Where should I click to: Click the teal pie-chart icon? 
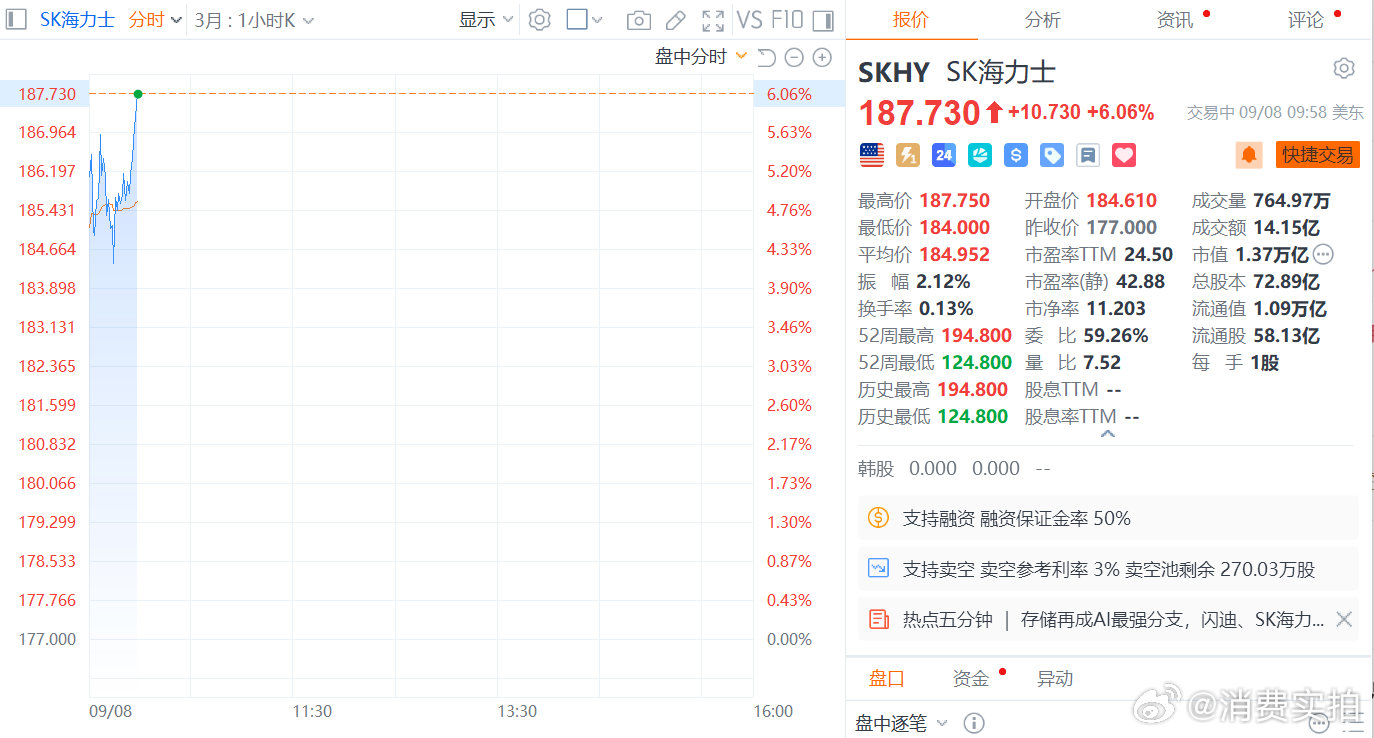click(980, 155)
